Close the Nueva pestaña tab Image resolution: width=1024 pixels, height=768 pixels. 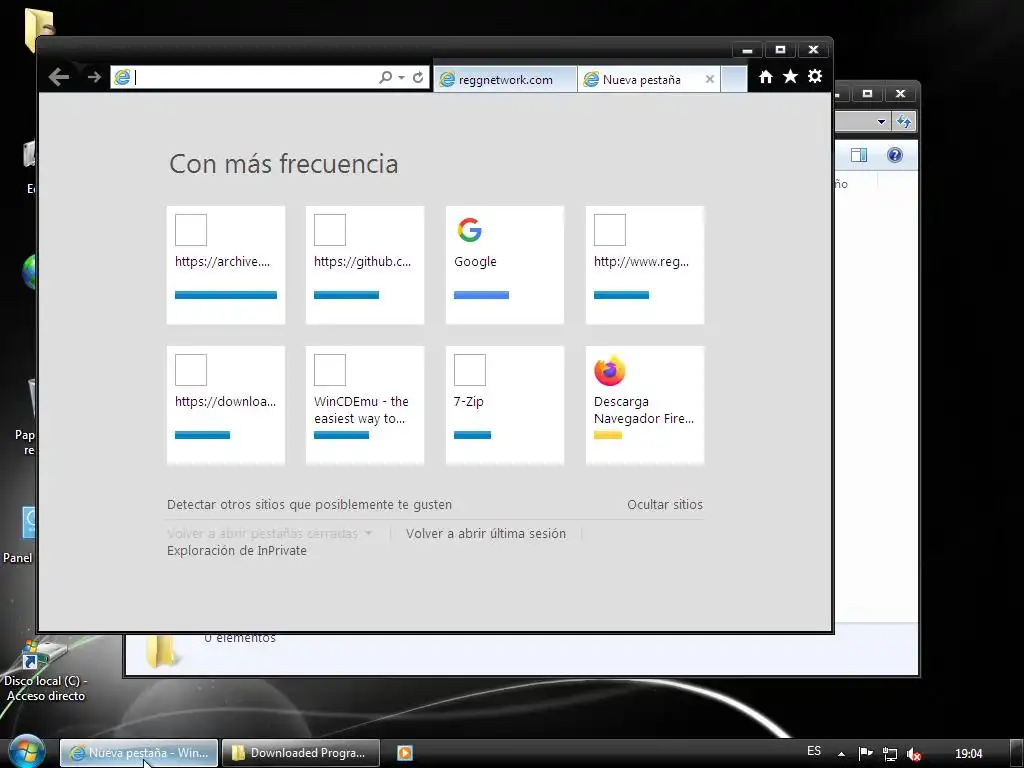pyautogui.click(x=710, y=80)
